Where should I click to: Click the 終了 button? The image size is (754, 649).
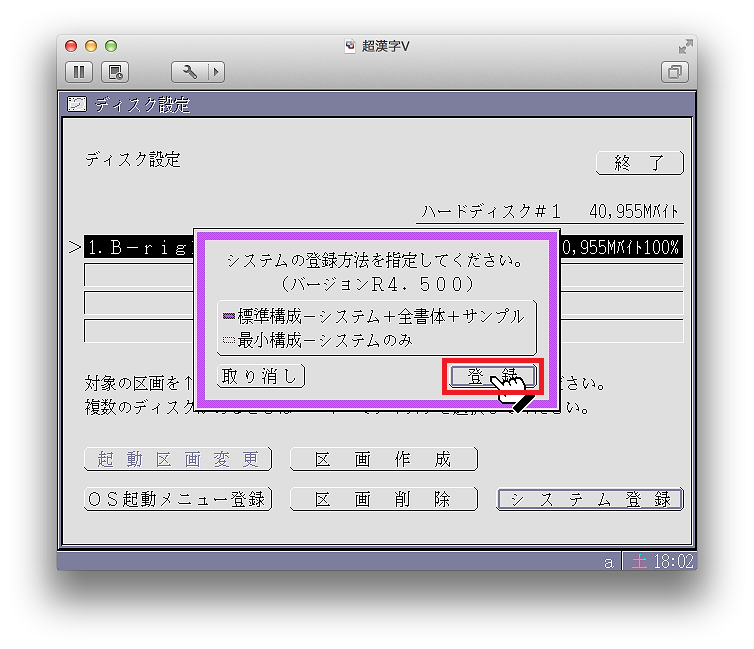[639, 162]
